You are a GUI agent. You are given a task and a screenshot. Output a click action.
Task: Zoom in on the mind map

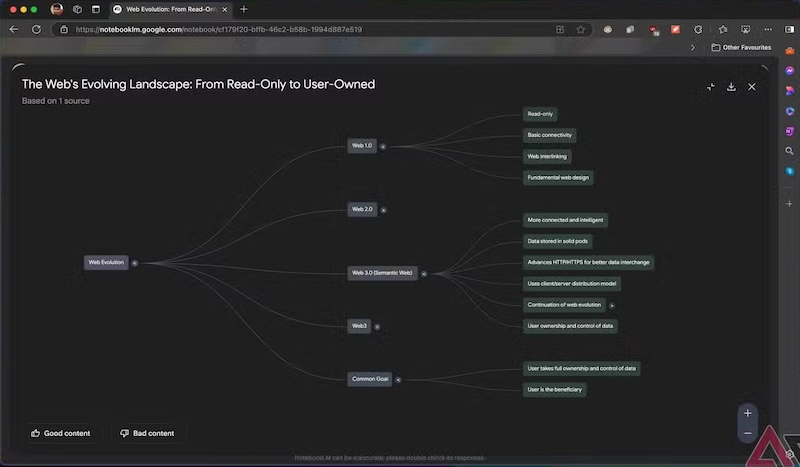tap(748, 413)
